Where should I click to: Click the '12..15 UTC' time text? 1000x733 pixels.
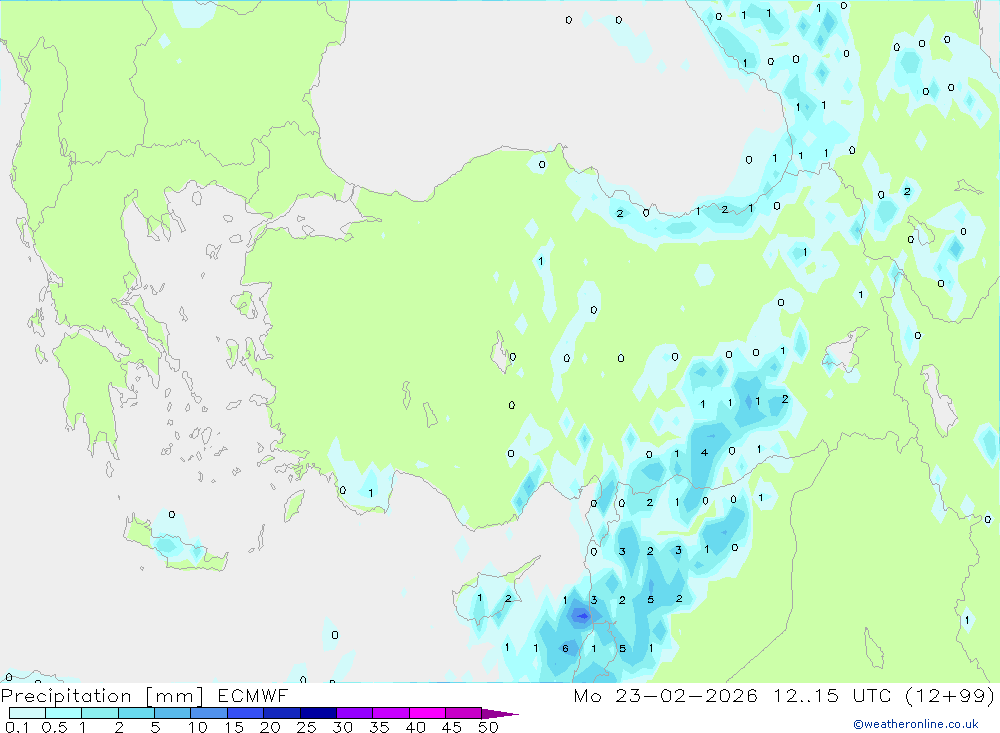click(x=832, y=695)
